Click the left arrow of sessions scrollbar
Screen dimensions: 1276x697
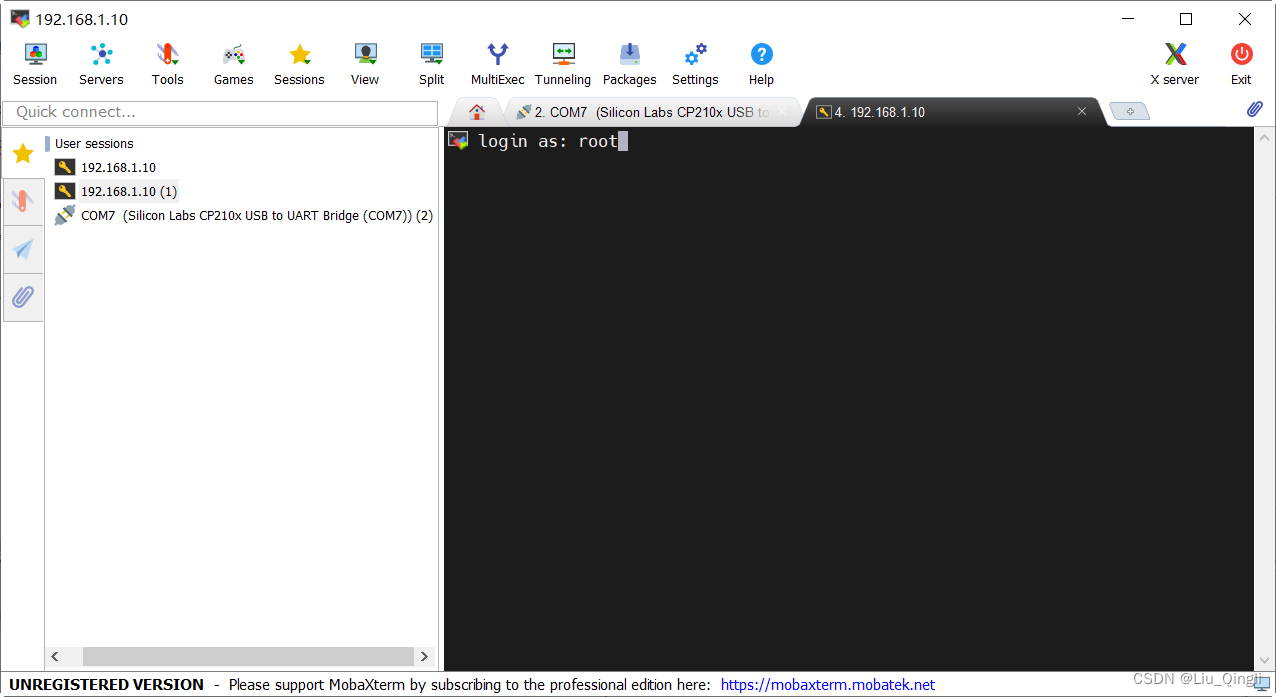55,656
